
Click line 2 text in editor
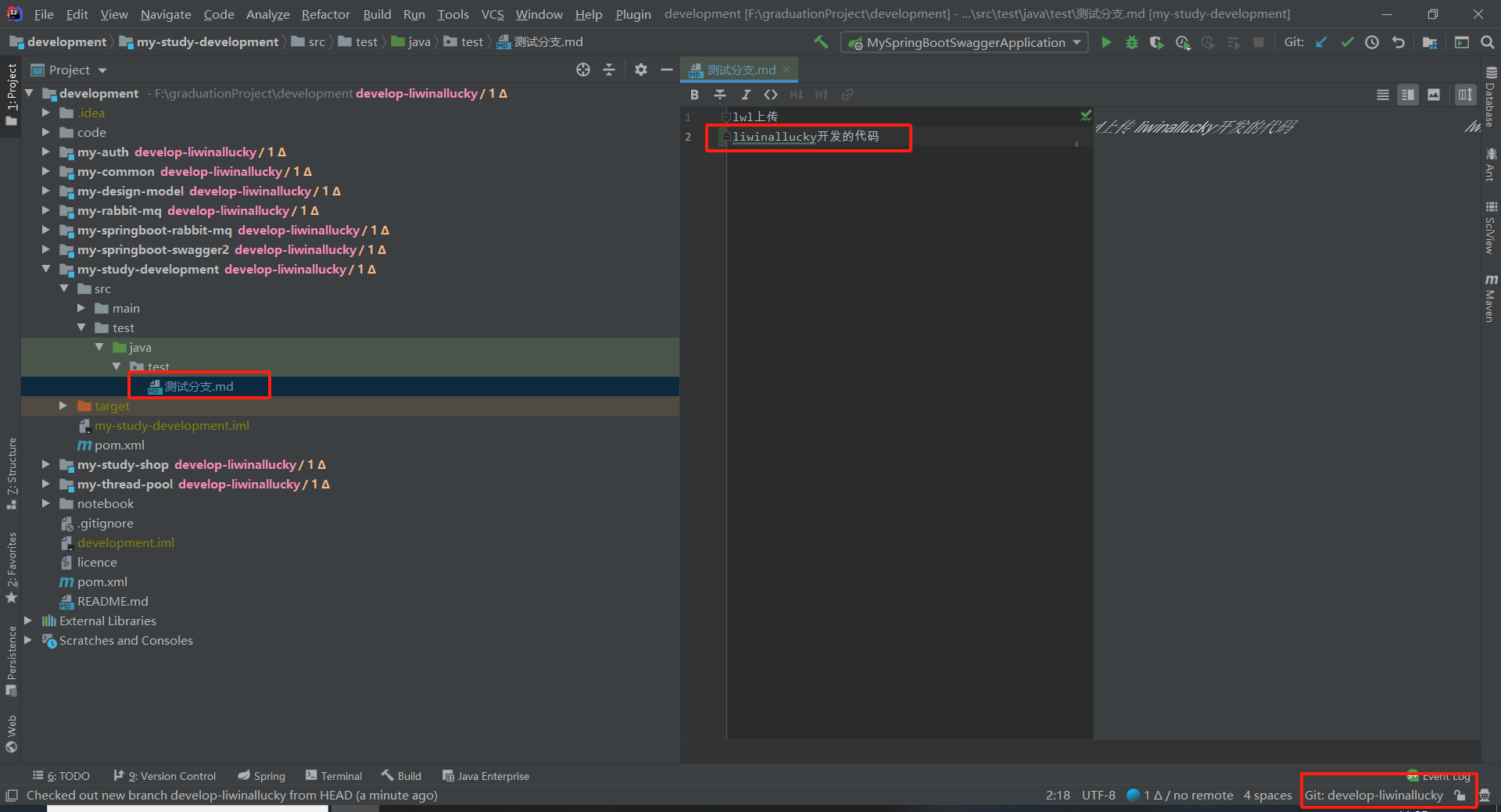click(x=805, y=137)
